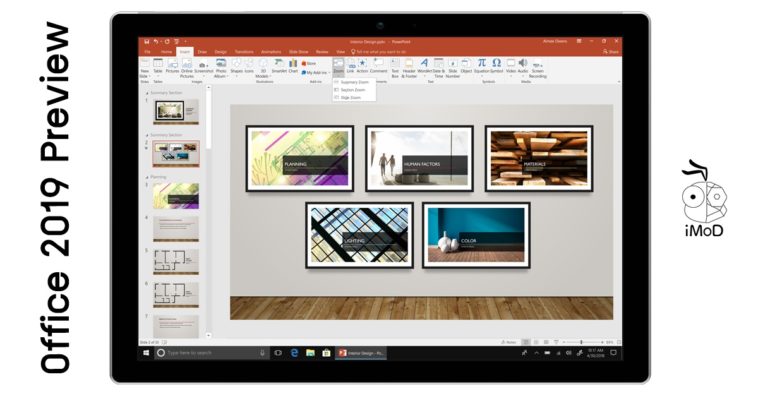
Task: Insert Date & Time
Action: [x=438, y=69]
